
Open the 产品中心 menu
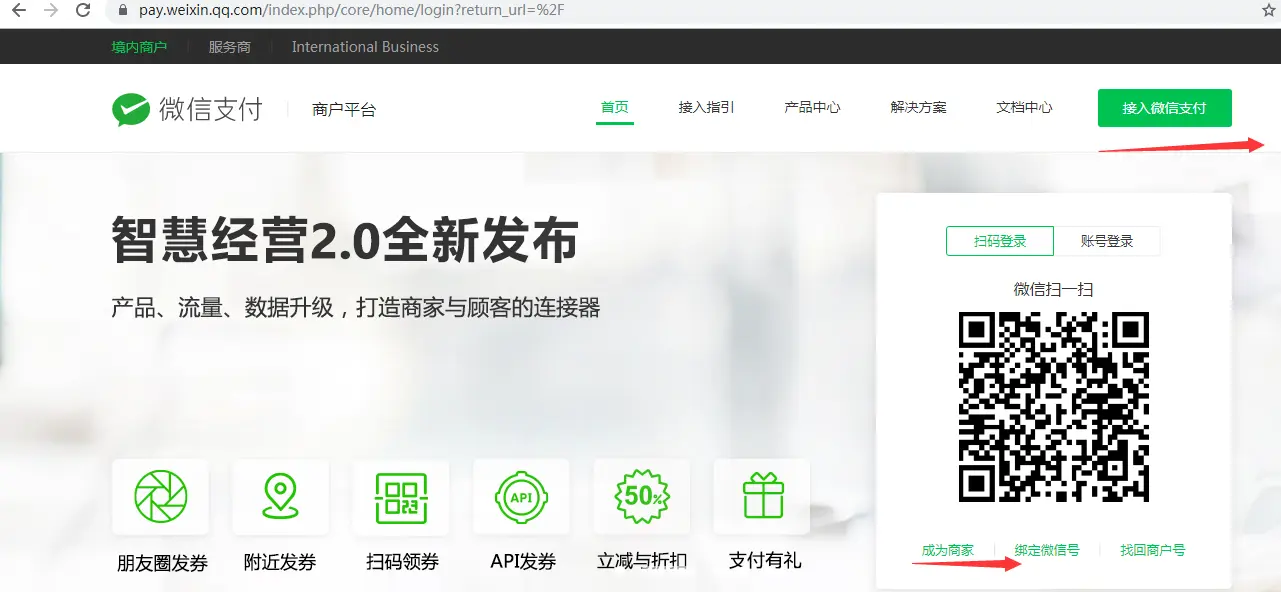[x=812, y=107]
